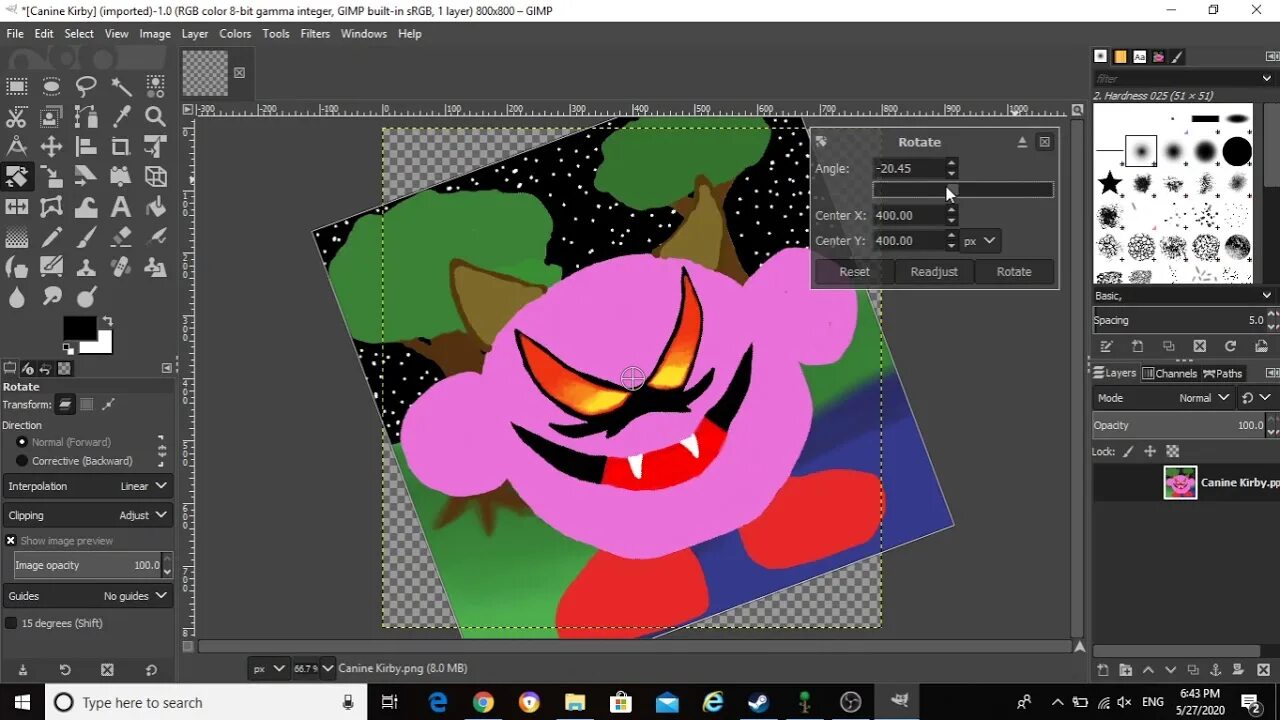Screen dimensions: 1280x720
Task: Open the Colors menu
Action: point(235,33)
